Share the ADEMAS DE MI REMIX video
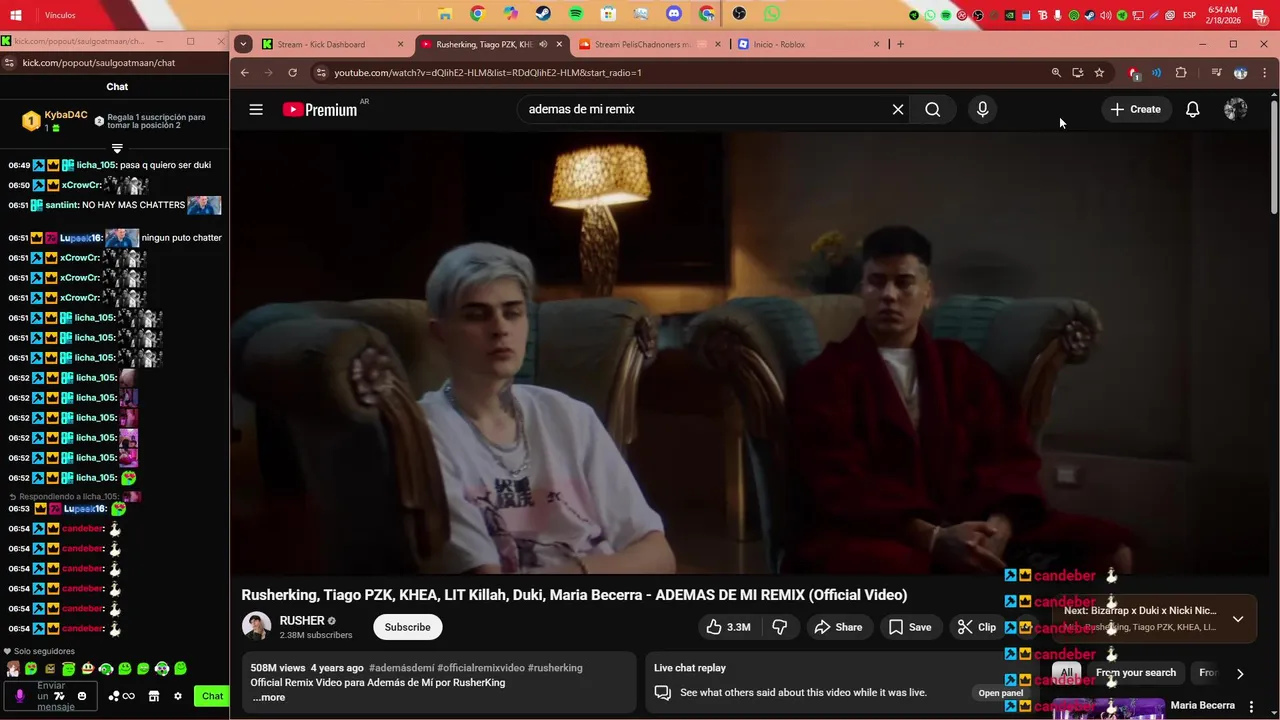 click(x=838, y=627)
